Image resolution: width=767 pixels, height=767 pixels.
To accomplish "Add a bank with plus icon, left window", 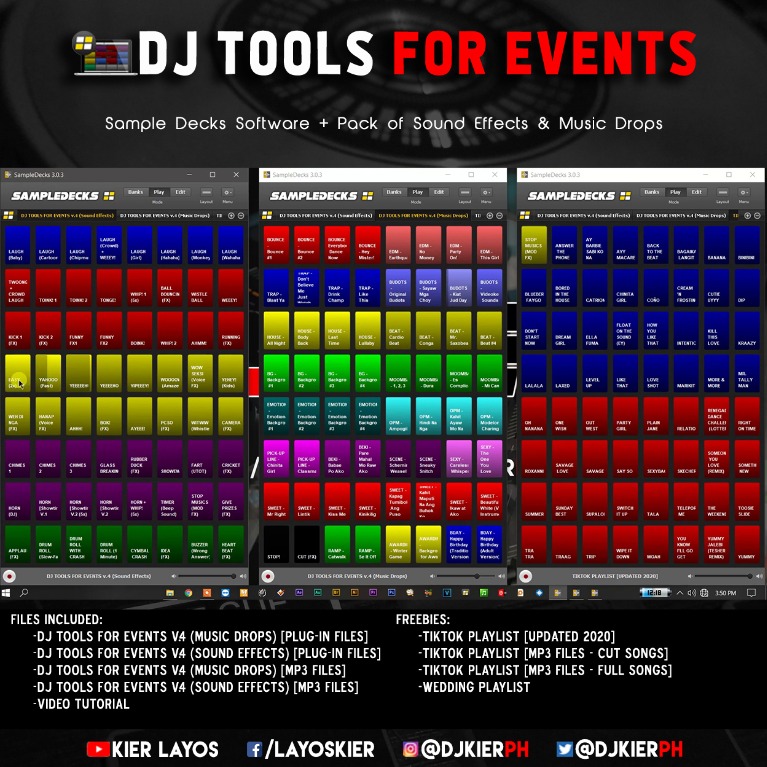I will coord(231,215).
